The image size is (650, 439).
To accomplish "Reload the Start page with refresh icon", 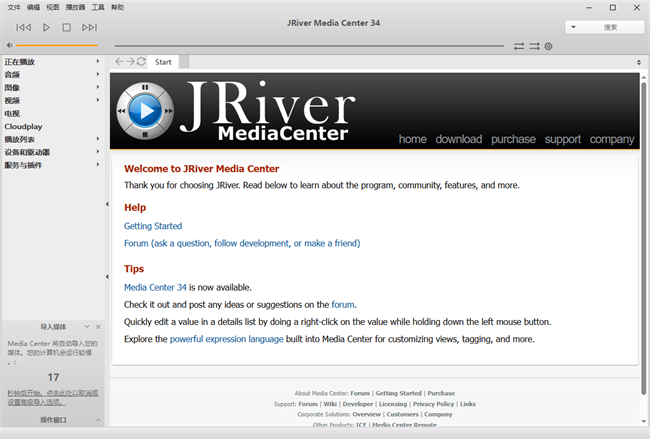I will [x=141, y=62].
